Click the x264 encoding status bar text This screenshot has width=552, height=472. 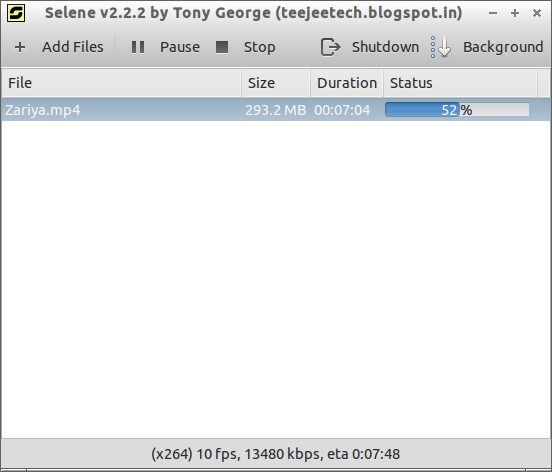(276, 454)
